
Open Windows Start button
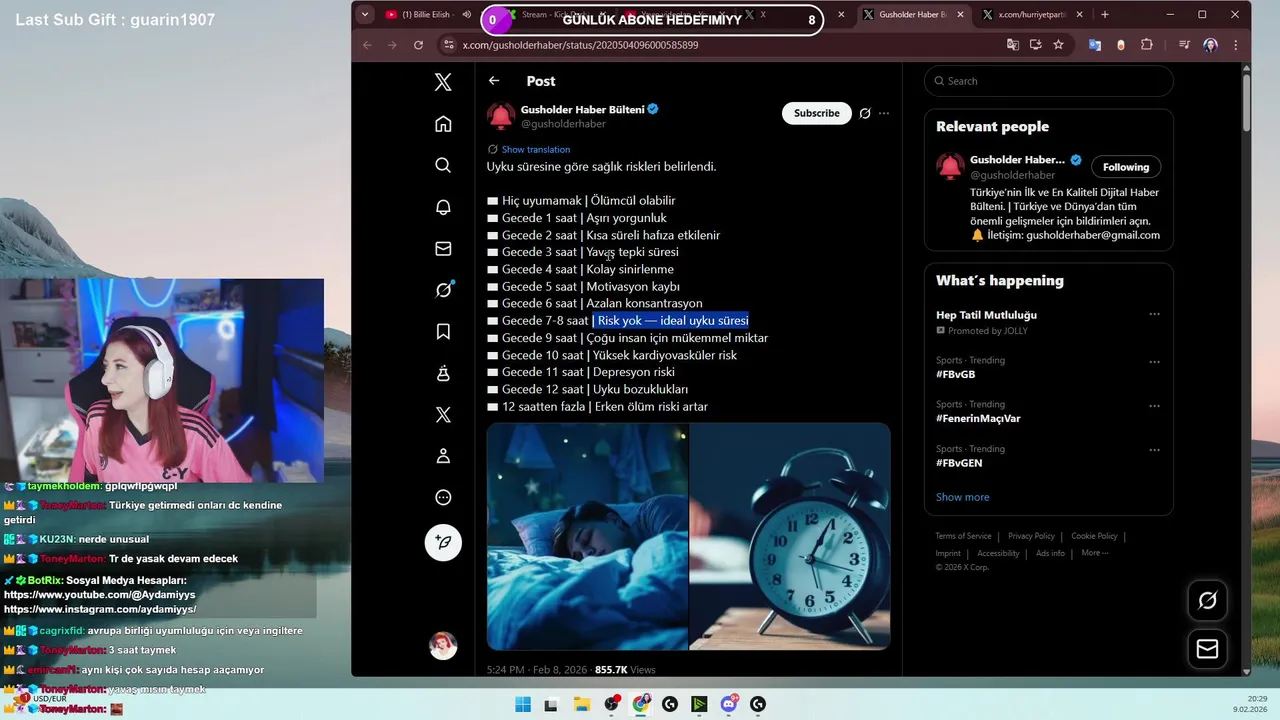click(523, 704)
